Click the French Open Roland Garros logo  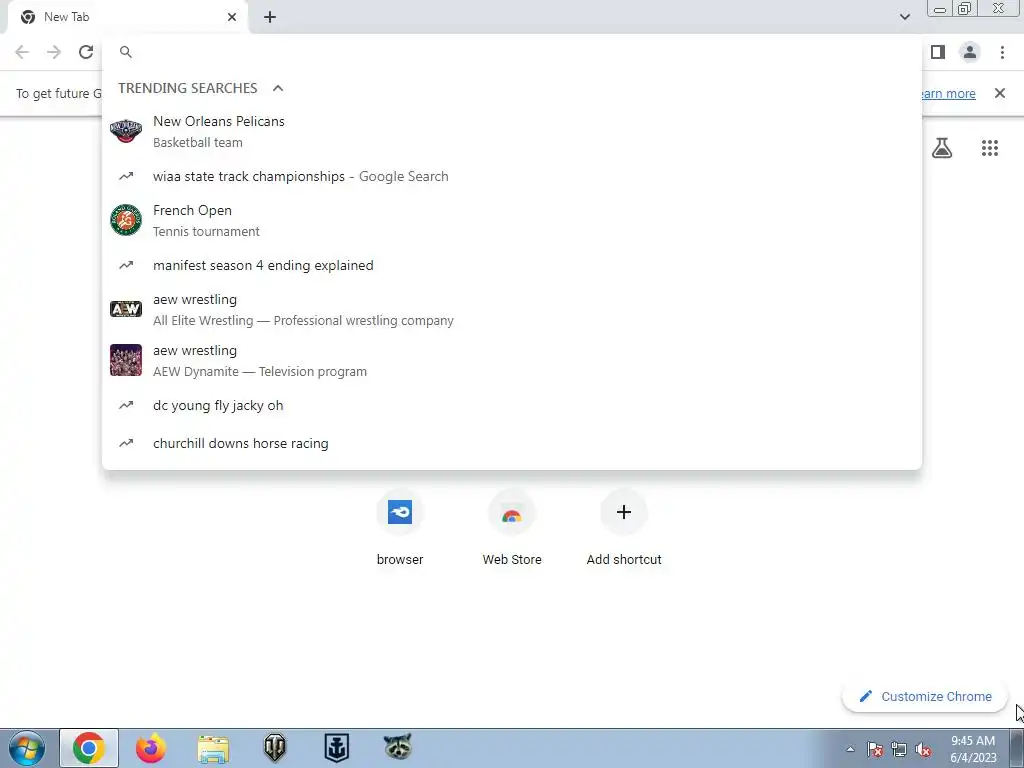tap(126, 220)
